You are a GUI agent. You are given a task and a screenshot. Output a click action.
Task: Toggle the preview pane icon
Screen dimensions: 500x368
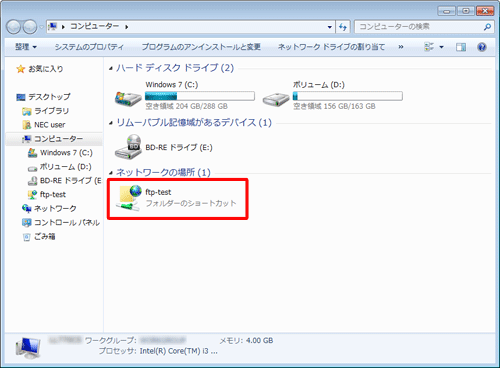click(x=461, y=47)
